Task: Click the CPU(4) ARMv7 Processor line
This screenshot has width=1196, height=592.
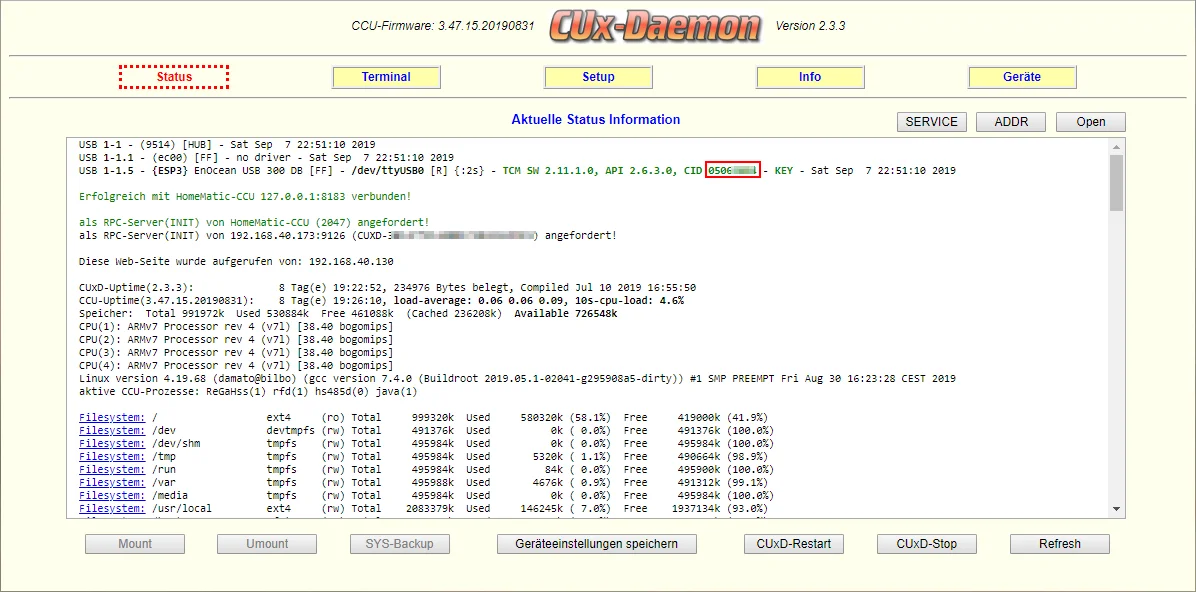Action: click(x=236, y=365)
